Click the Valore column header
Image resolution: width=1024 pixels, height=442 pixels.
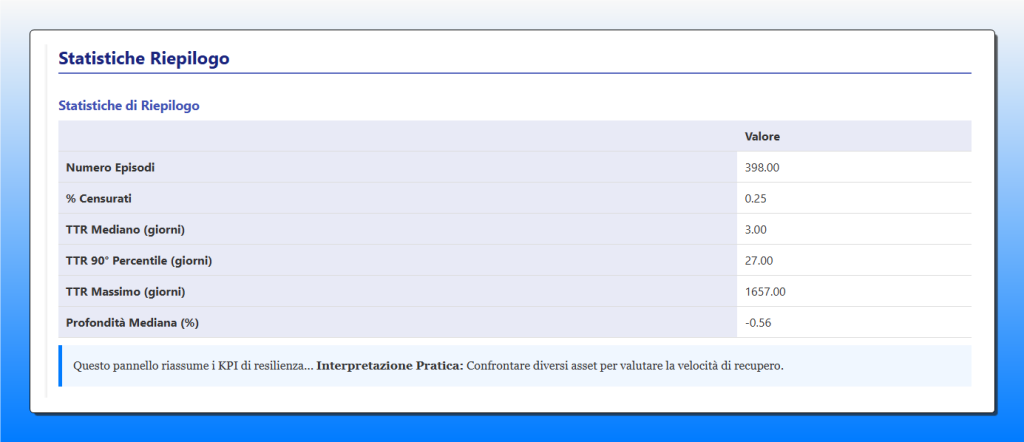[762, 136]
